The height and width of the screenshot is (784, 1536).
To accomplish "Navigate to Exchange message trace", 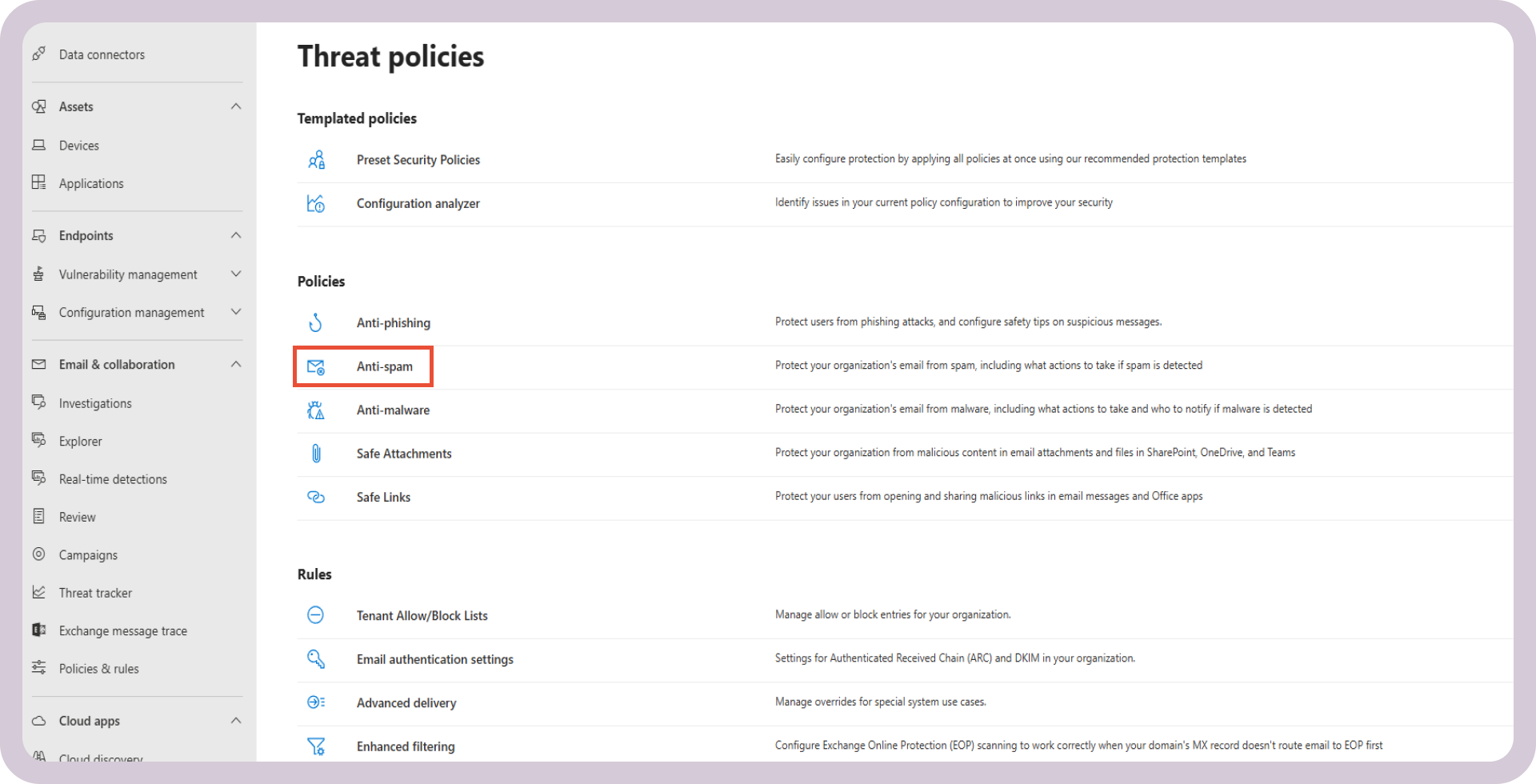I will [x=122, y=630].
